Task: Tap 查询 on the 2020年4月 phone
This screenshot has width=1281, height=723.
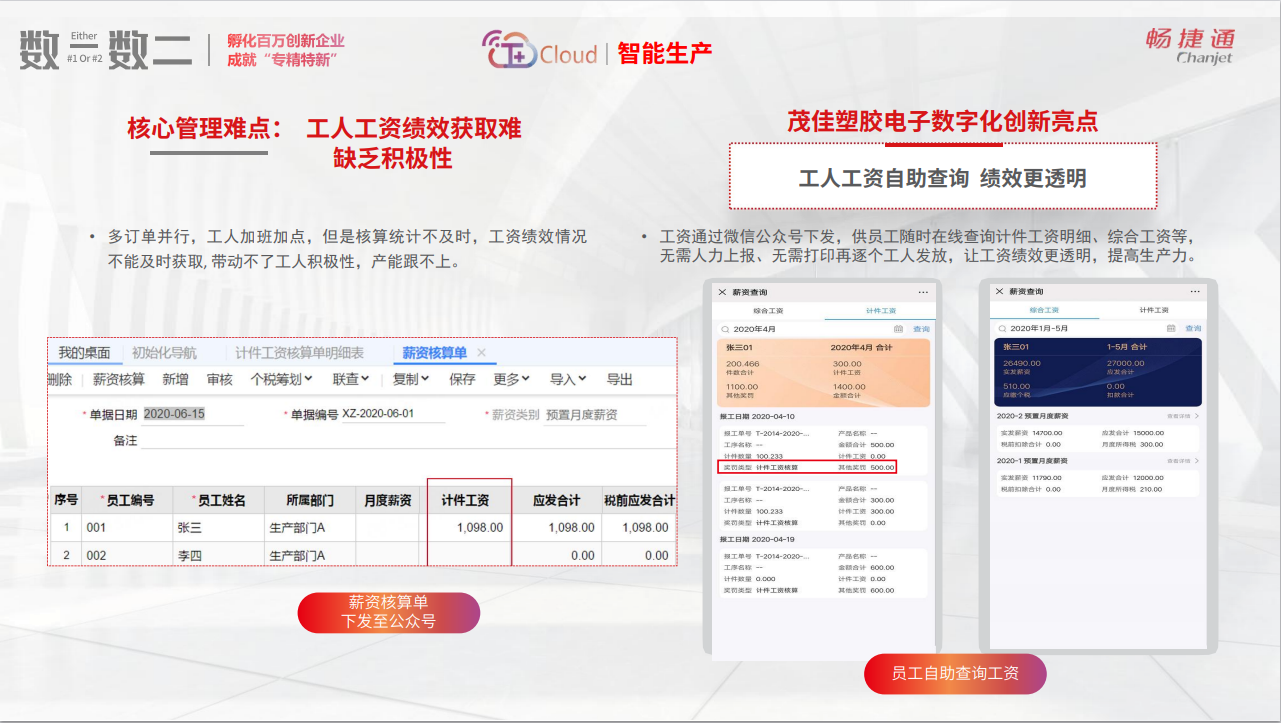Action: (920, 329)
